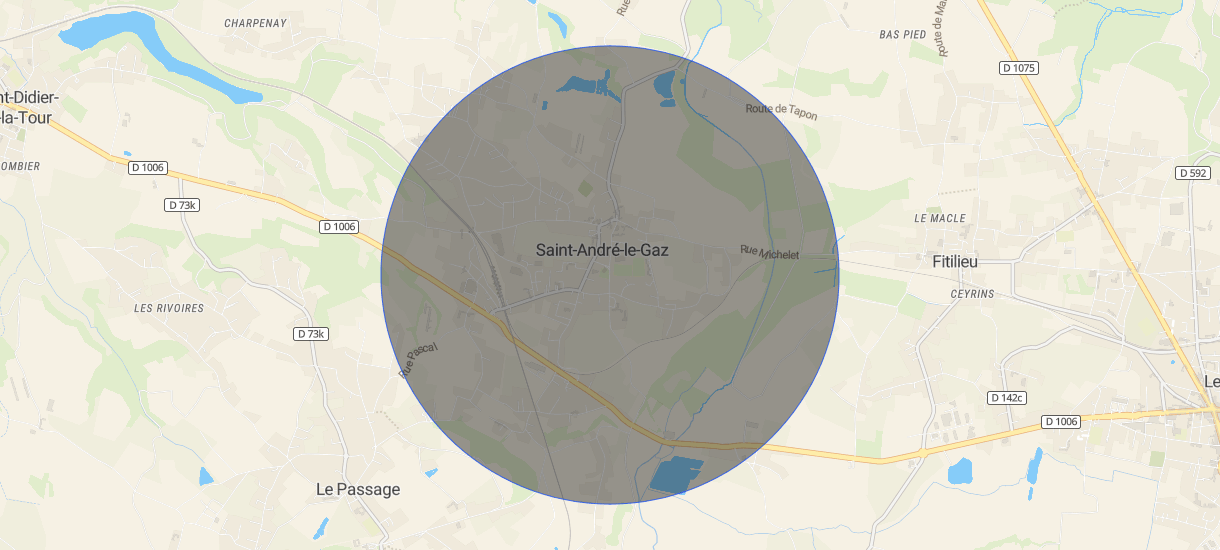Click the CEYRINS locality label
The height and width of the screenshot is (550, 1220).
tap(972, 294)
